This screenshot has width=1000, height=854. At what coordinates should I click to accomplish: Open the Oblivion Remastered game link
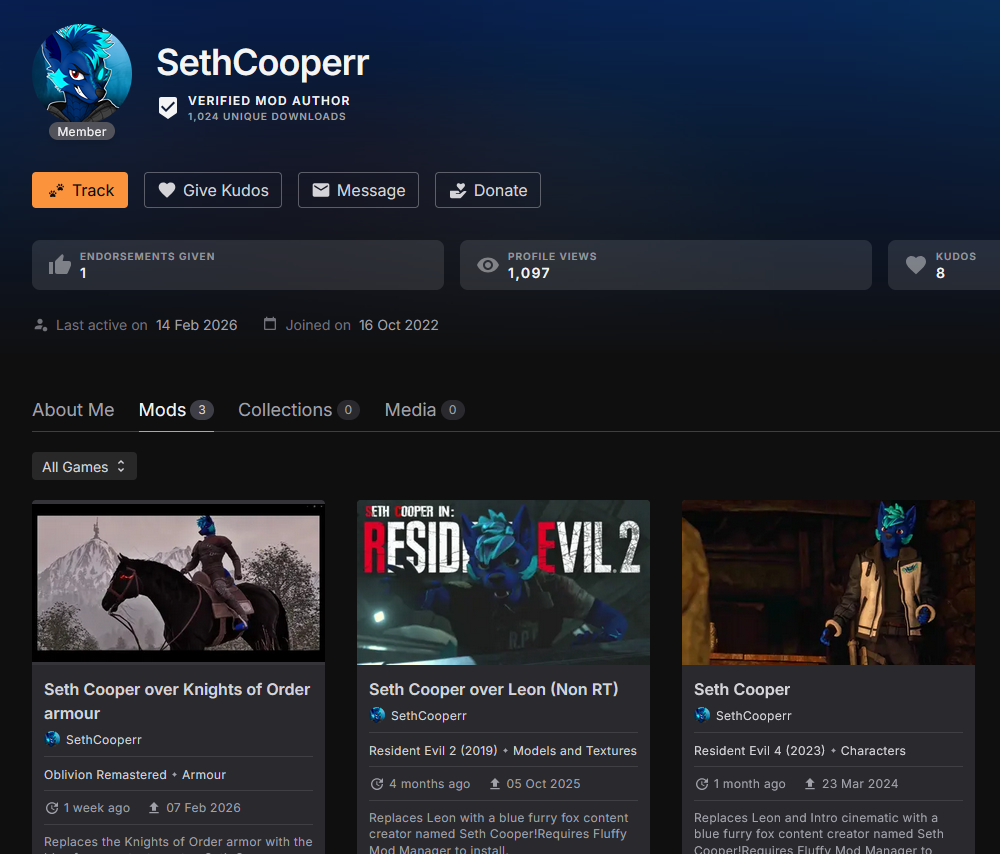tap(105, 774)
